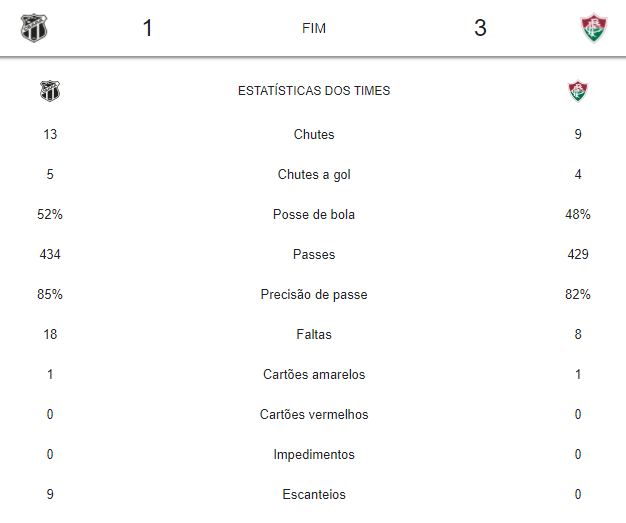The height and width of the screenshot is (523, 626).
Task: Select the Cartões amarelos label
Action: coord(314,375)
